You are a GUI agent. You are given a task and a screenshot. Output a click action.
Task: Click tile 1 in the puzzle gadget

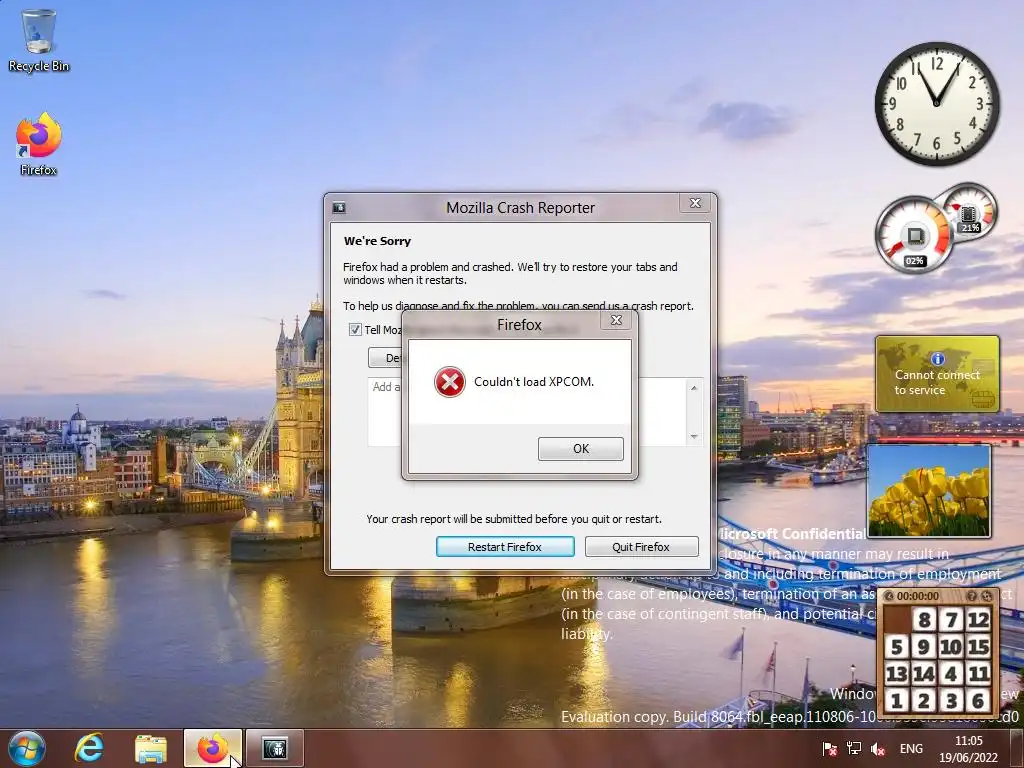pos(897,701)
